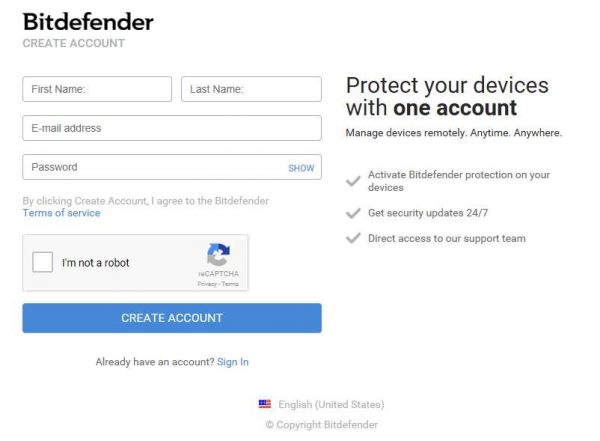Go to Sign In page
The height and width of the screenshot is (441, 600).
tap(233, 362)
